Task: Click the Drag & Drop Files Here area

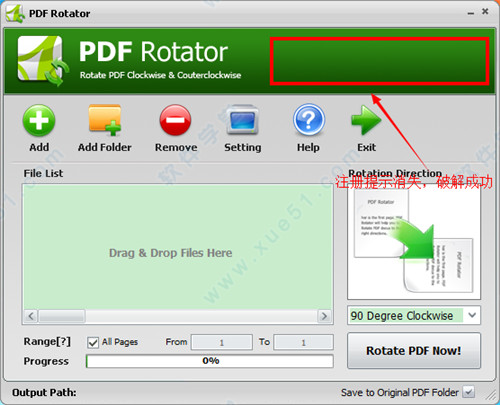Action: 178,247
